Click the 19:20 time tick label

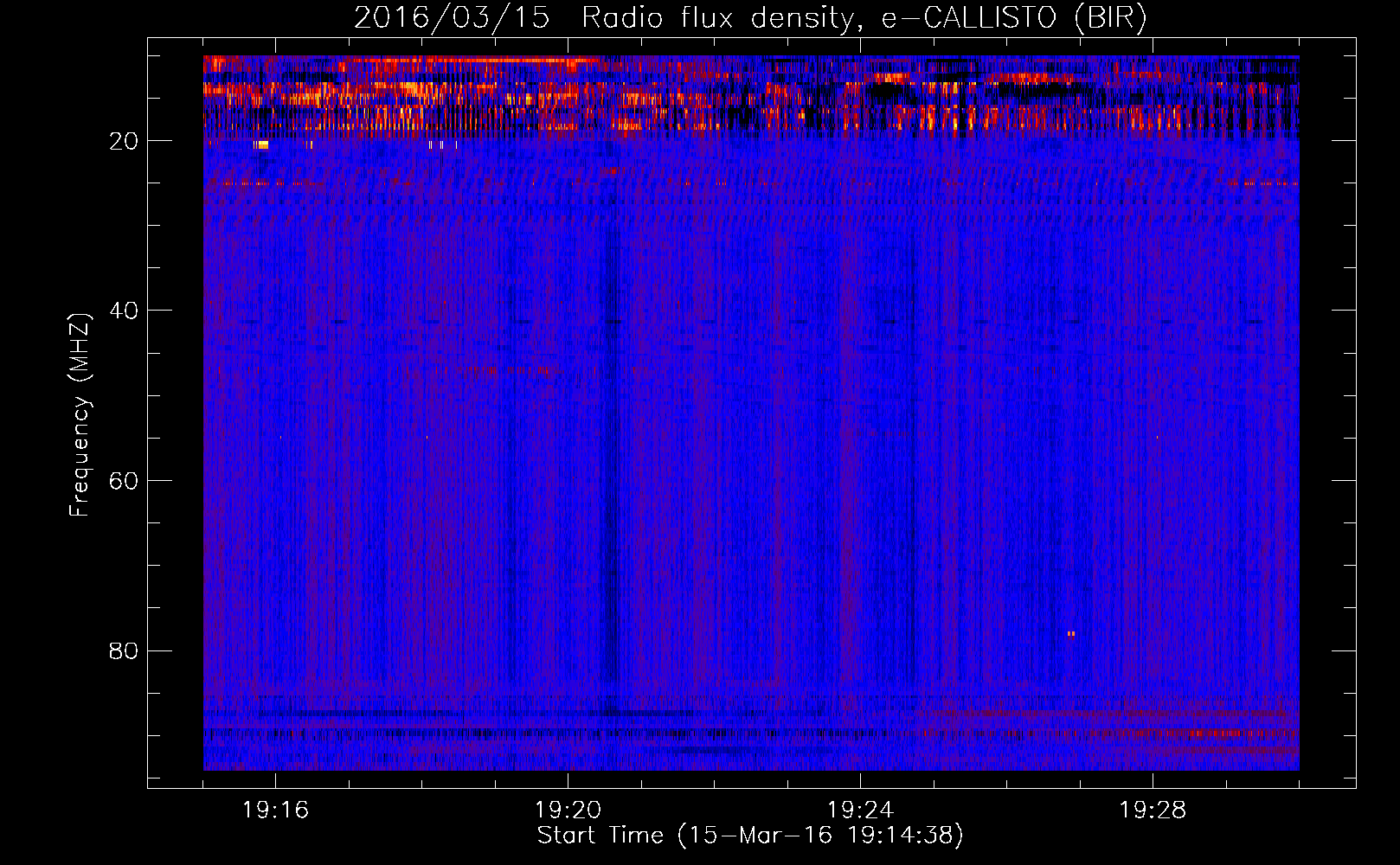click(568, 811)
